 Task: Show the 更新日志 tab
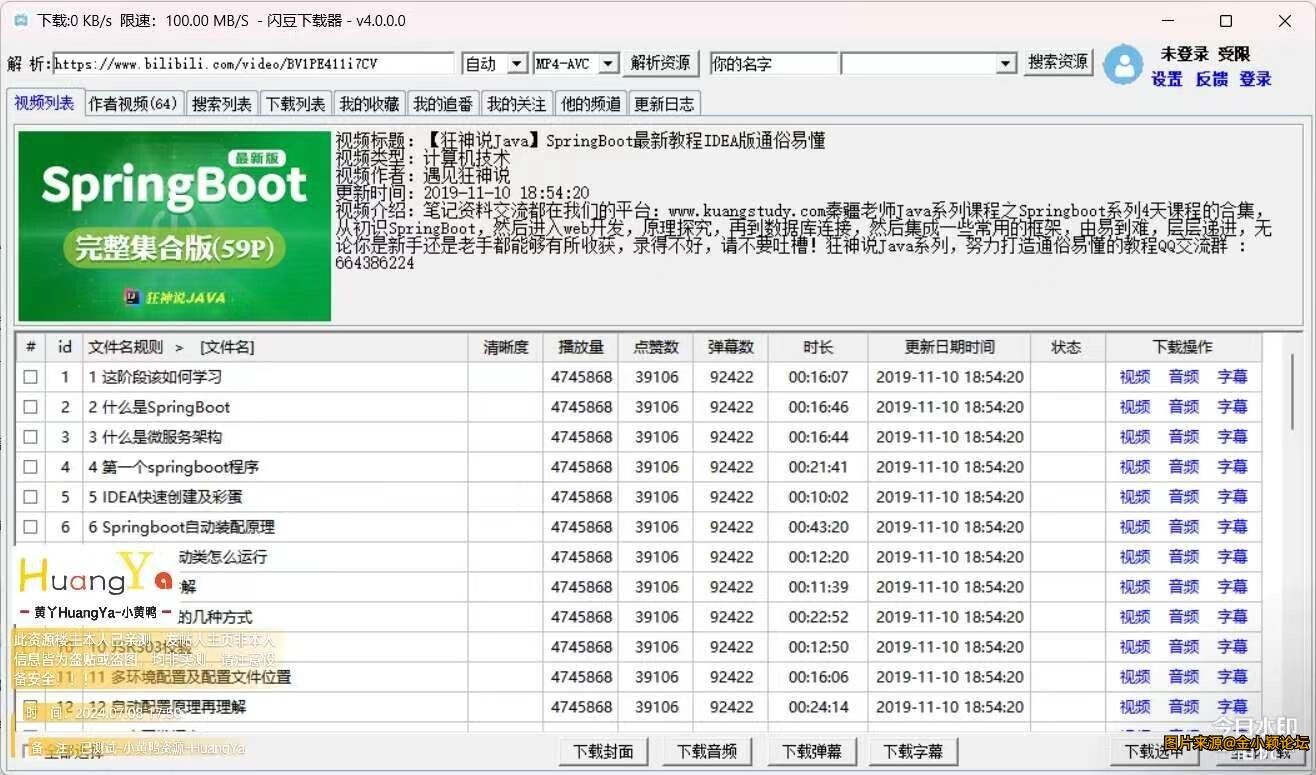(x=664, y=104)
